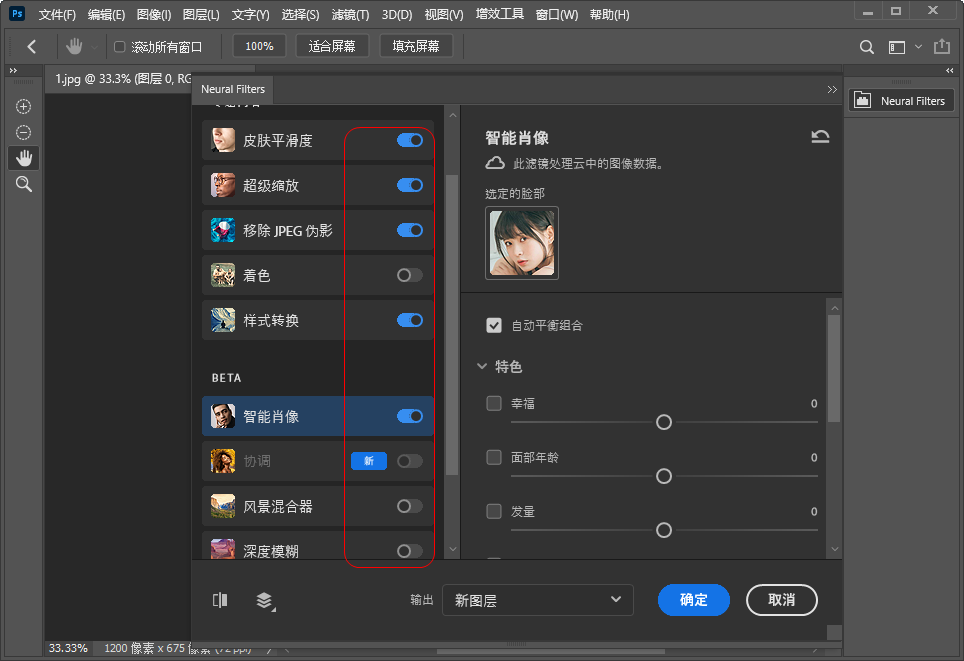The width and height of the screenshot is (964, 661).
Task: Click the selected face thumbnail
Action: pyautogui.click(x=521, y=242)
